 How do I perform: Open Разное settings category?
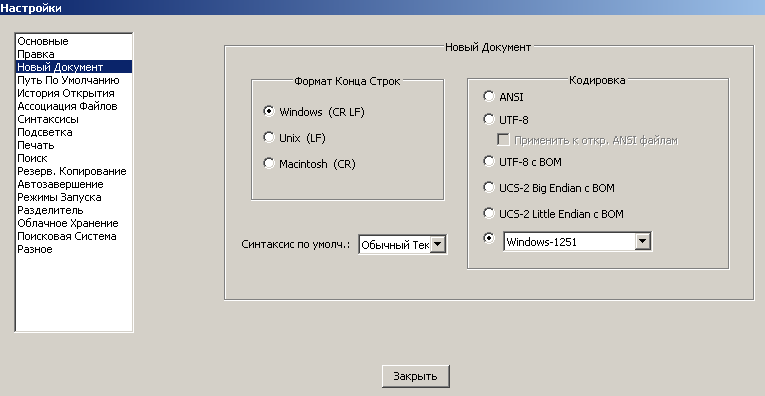click(x=74, y=249)
